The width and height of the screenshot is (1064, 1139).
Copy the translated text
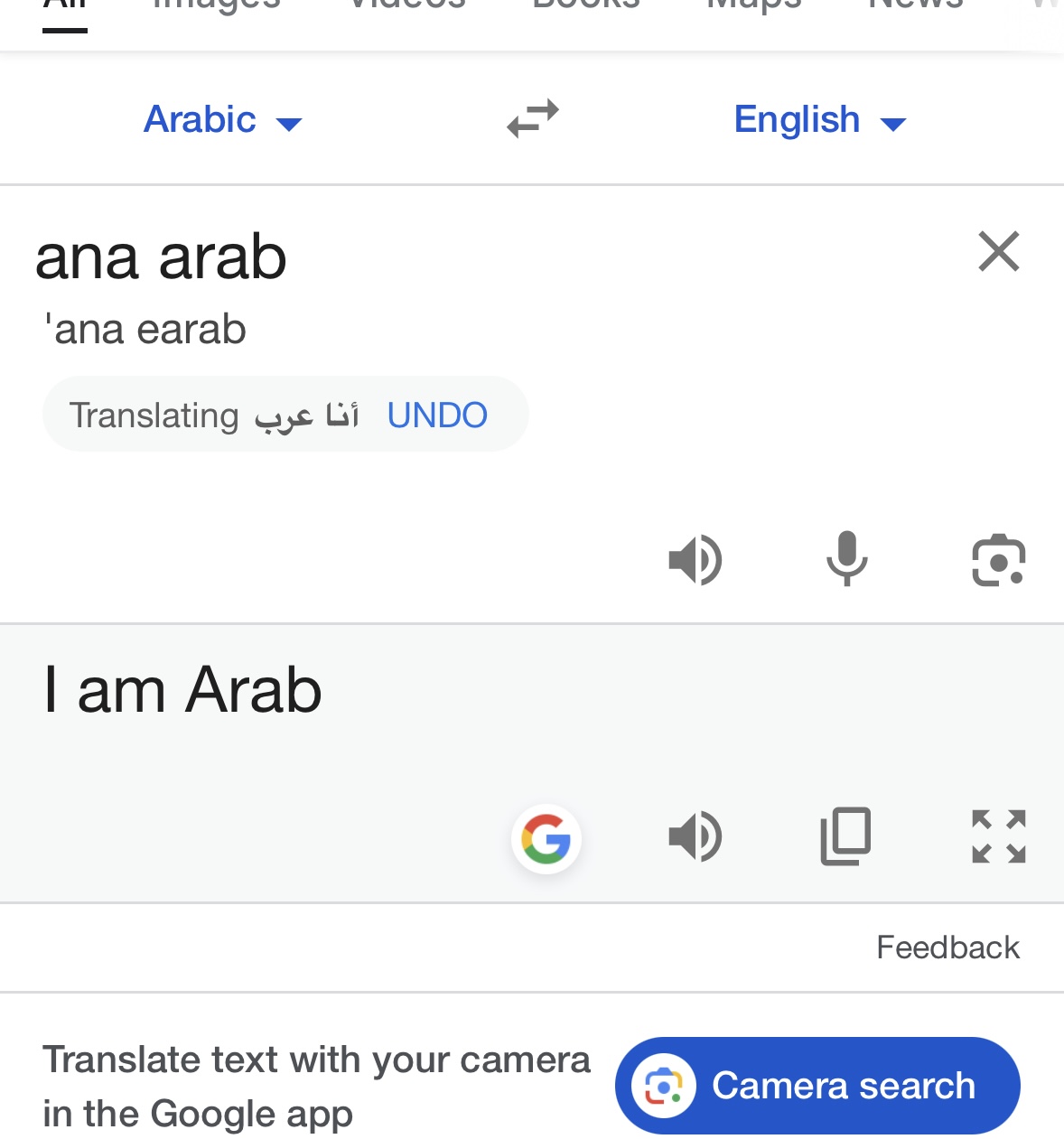coord(846,836)
